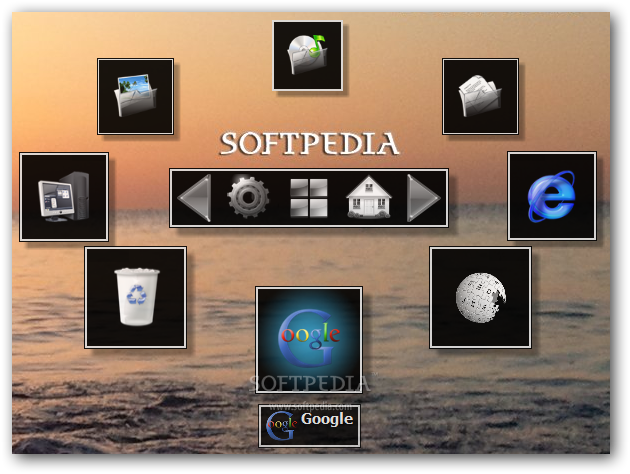Launch the My Computer tile
630x474 pixels.
tap(64, 197)
